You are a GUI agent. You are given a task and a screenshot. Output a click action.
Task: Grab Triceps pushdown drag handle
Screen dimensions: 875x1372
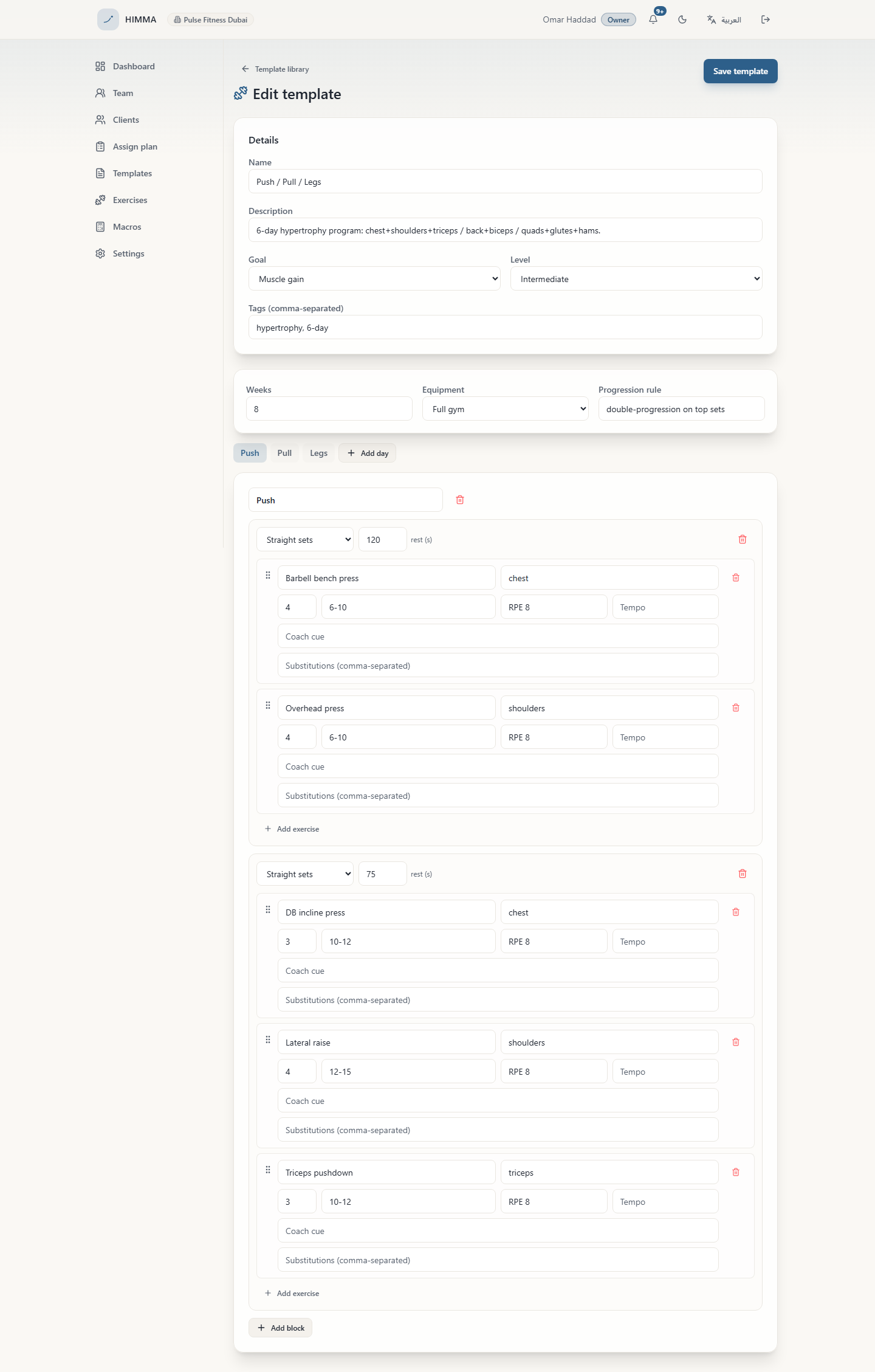[268, 1170]
